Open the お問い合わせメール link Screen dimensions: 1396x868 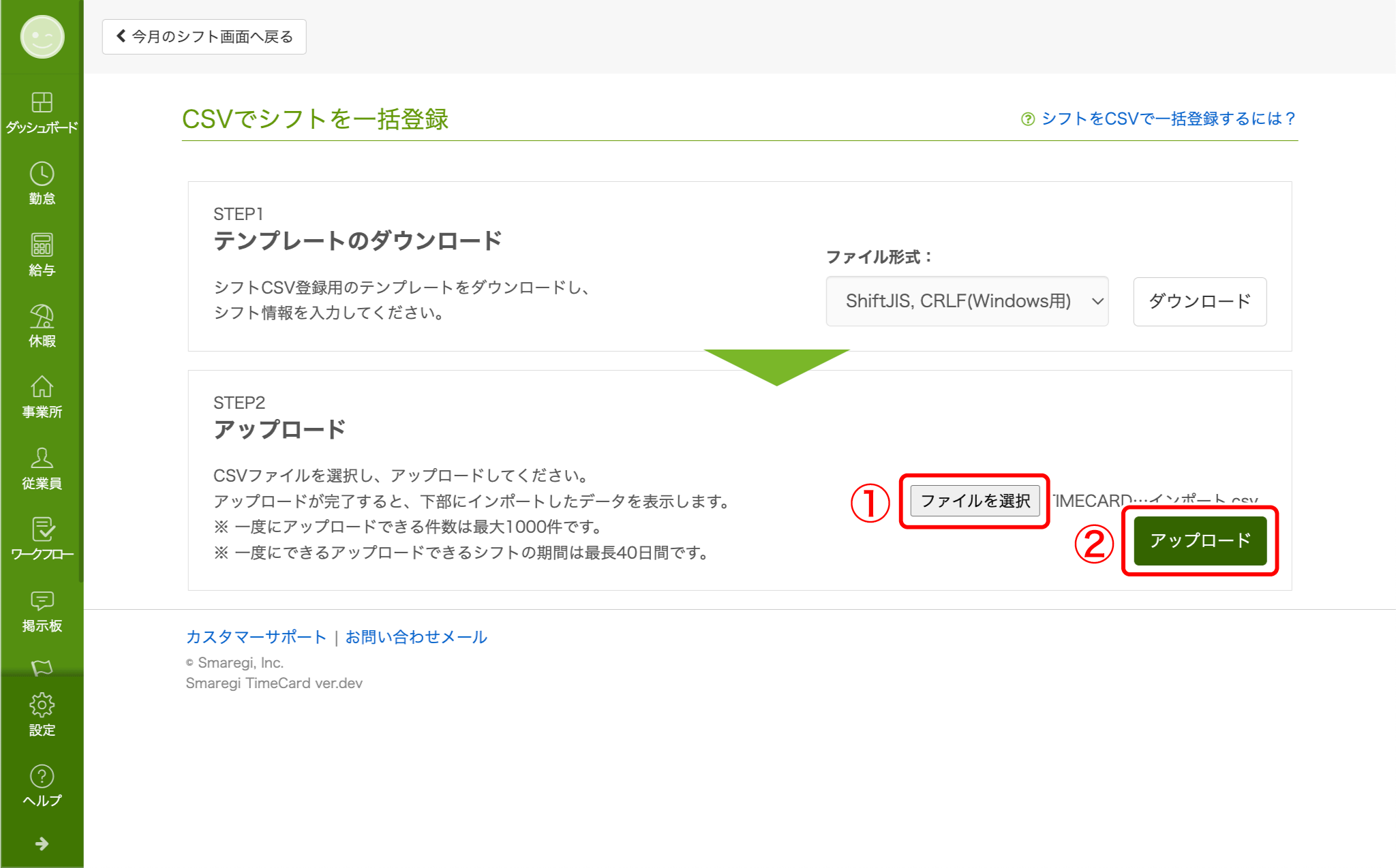416,637
